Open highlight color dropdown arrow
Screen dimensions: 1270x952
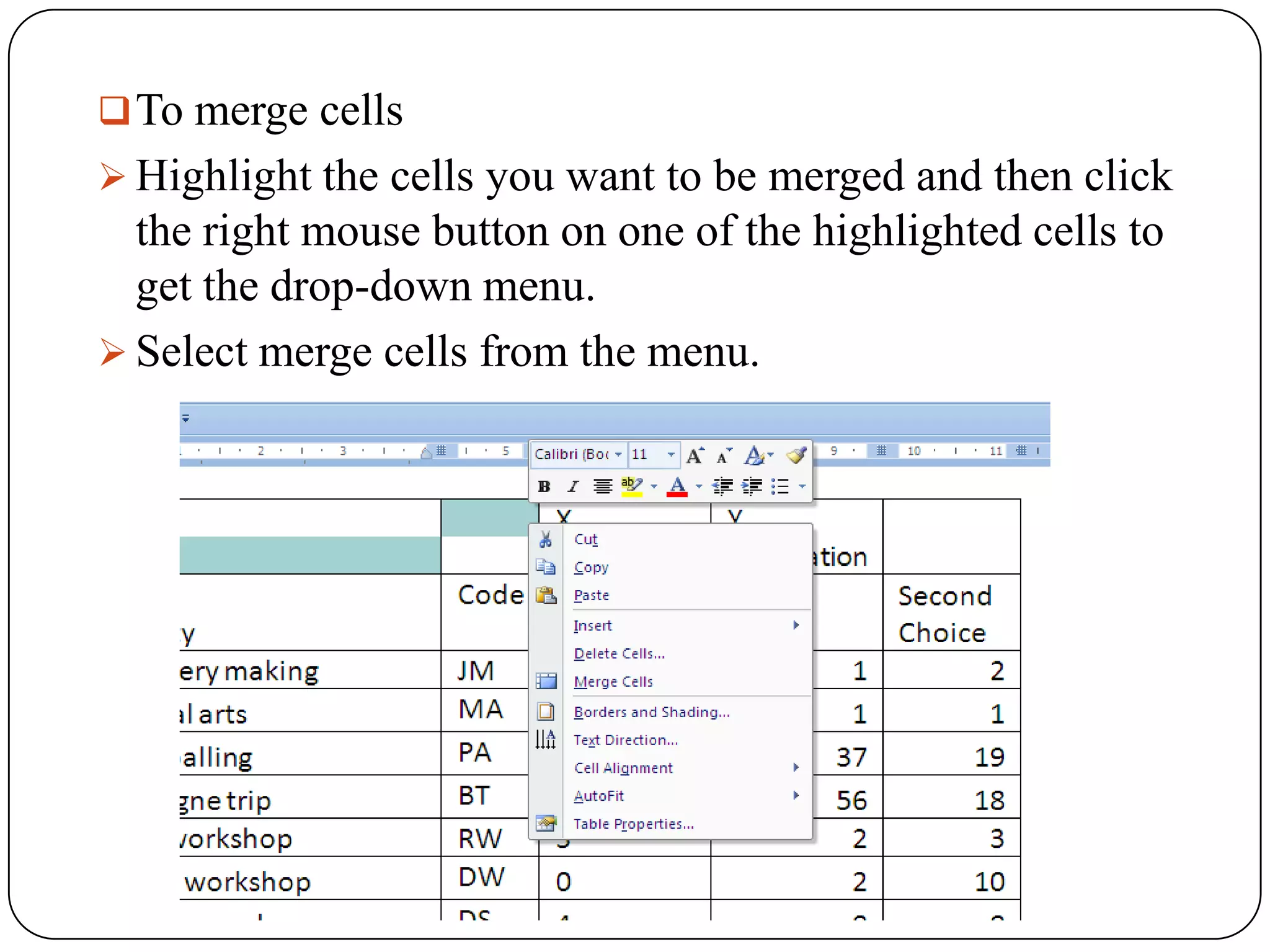pos(654,487)
